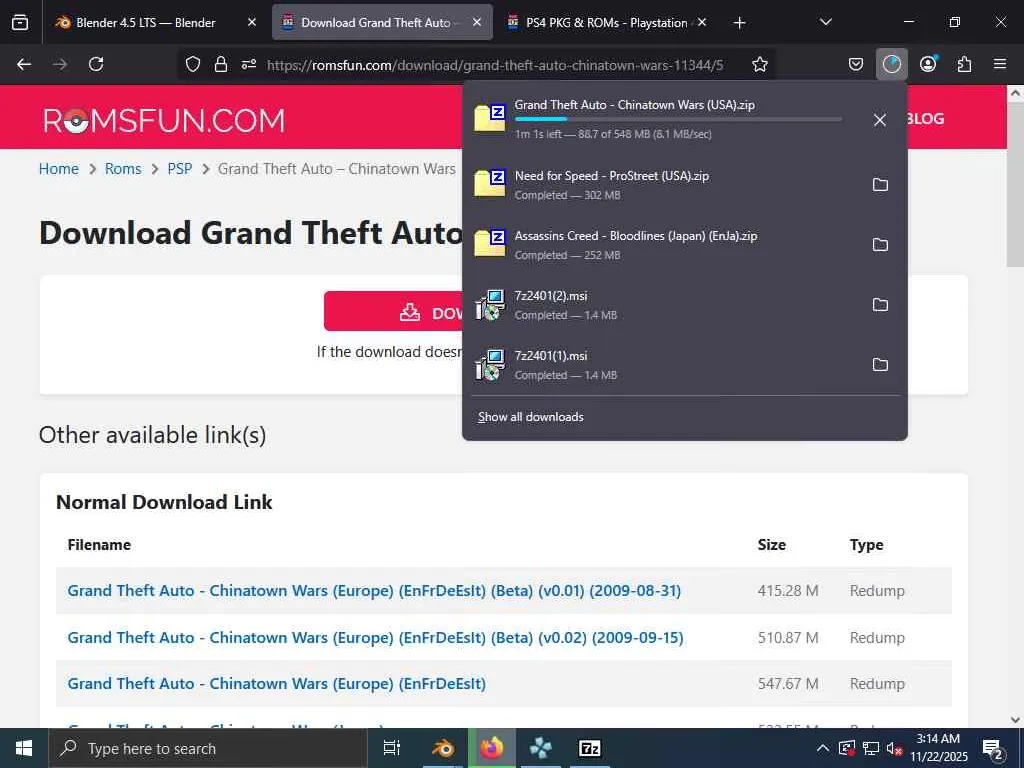The height and width of the screenshot is (768, 1024).
Task: Open Assassins Creed - Bloodlines zip entry
Action: (x=665, y=245)
